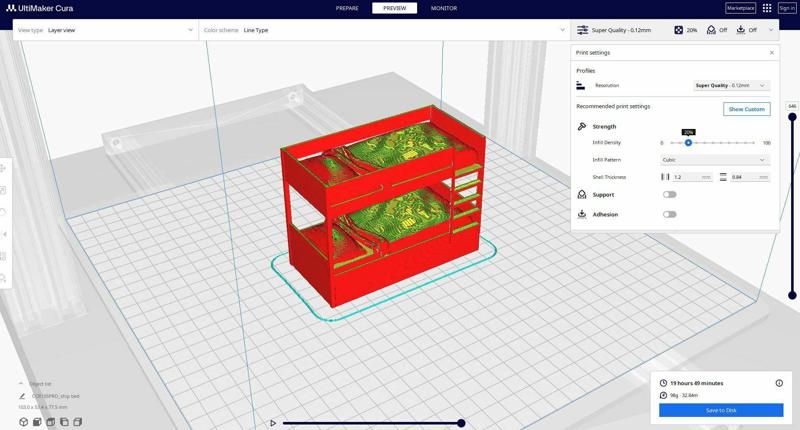Play the layer simulation

273,423
